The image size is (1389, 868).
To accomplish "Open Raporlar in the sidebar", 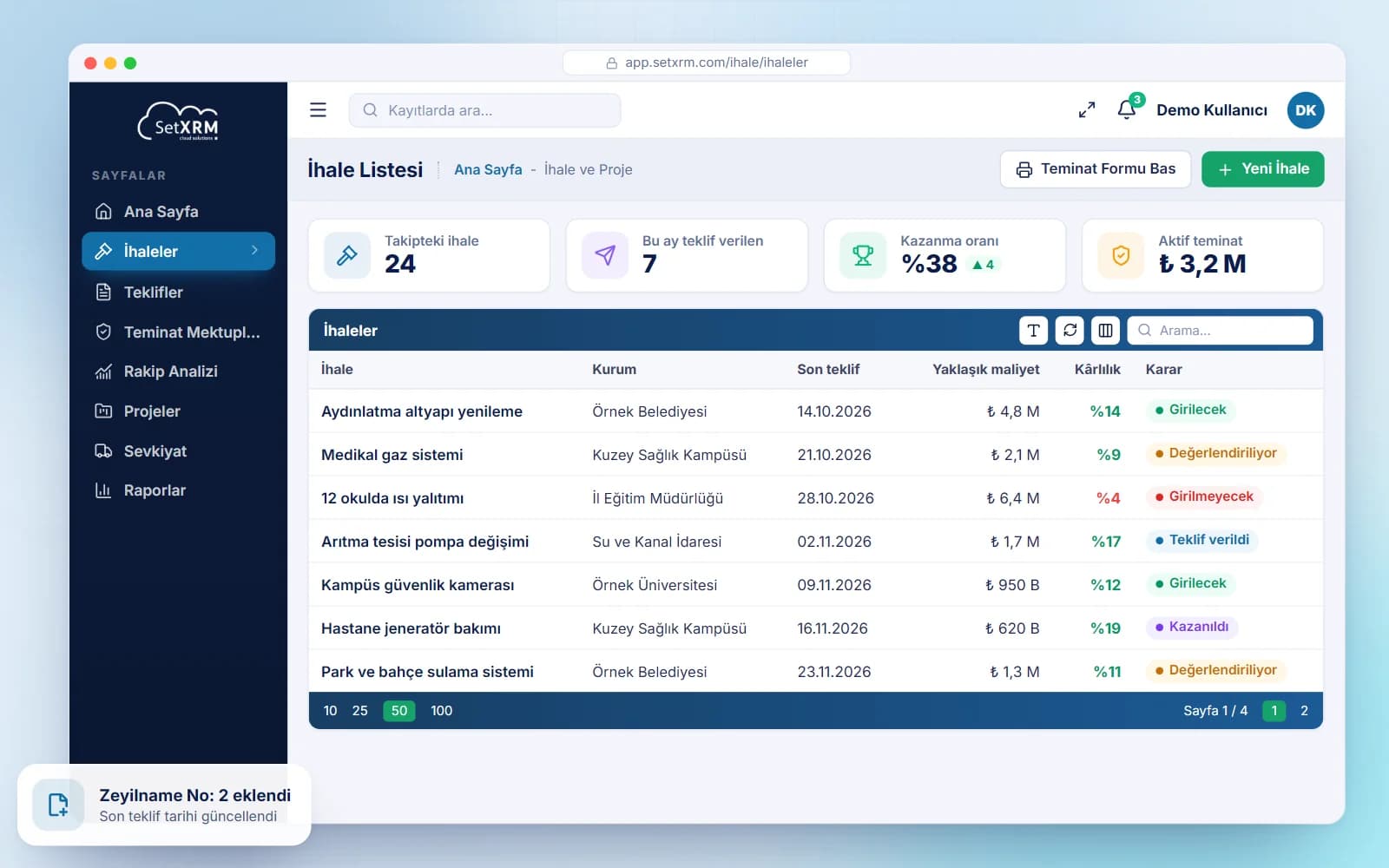I will pos(178,490).
